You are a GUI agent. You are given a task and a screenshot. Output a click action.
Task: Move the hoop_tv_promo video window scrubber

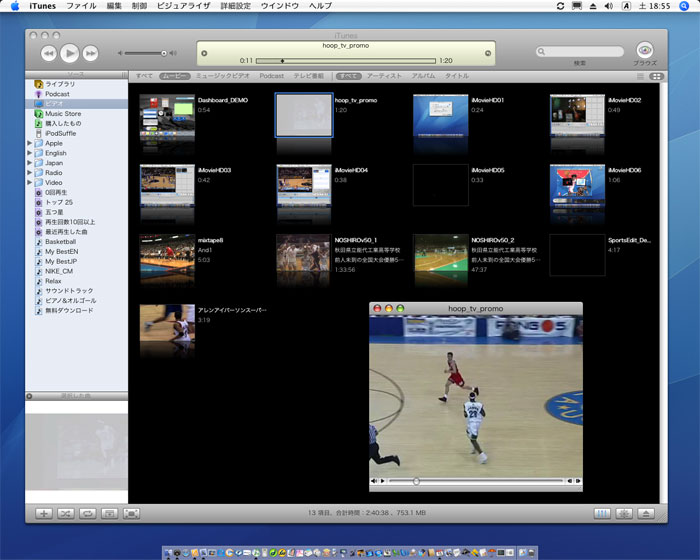pyautogui.click(x=416, y=481)
